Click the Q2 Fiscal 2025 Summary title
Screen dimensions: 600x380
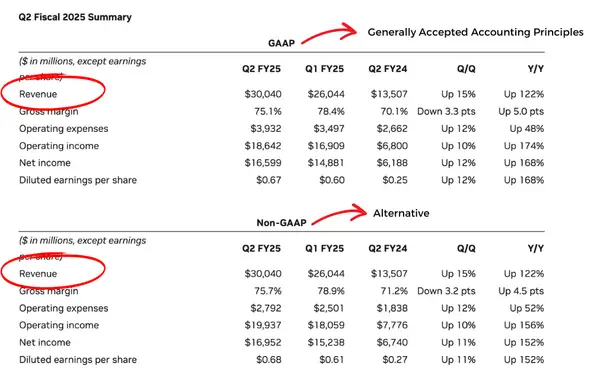click(x=75, y=17)
